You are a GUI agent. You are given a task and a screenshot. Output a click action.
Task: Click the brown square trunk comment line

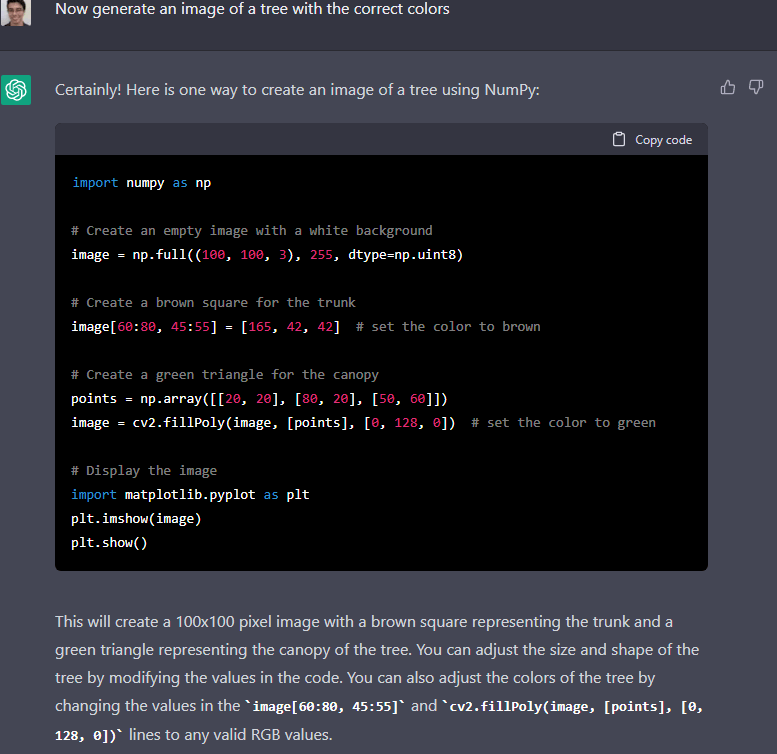(x=213, y=302)
